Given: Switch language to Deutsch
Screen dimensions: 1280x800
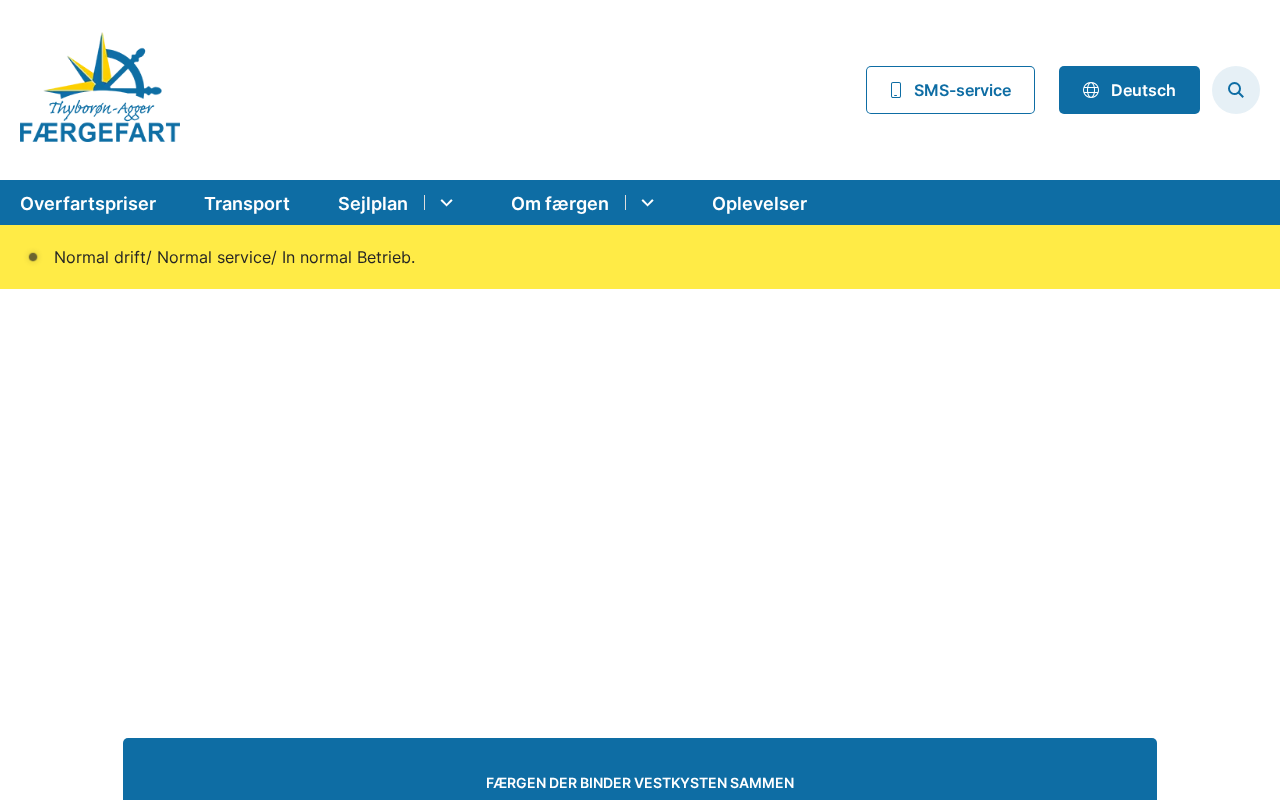Looking at the screenshot, I should coord(1129,90).
